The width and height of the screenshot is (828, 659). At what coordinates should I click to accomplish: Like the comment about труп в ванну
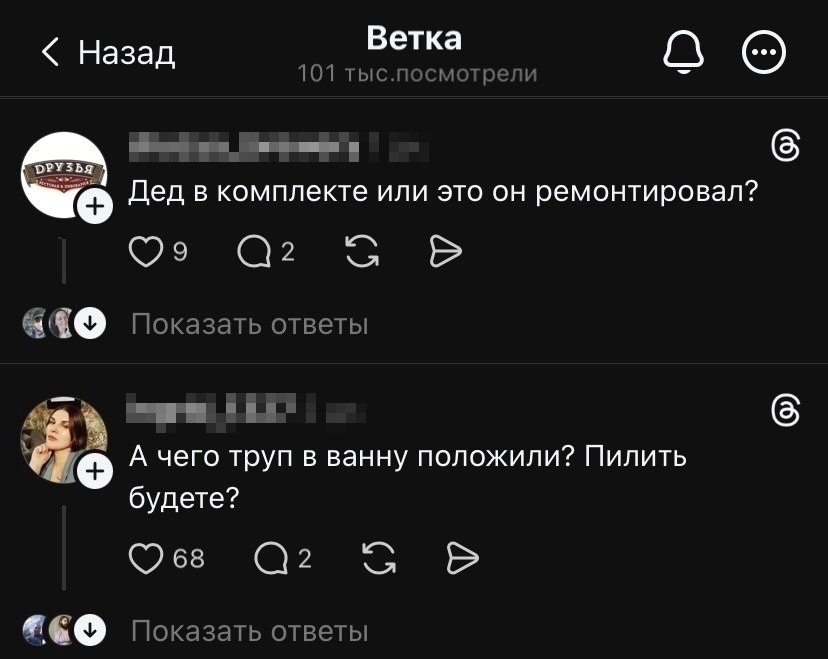point(146,558)
